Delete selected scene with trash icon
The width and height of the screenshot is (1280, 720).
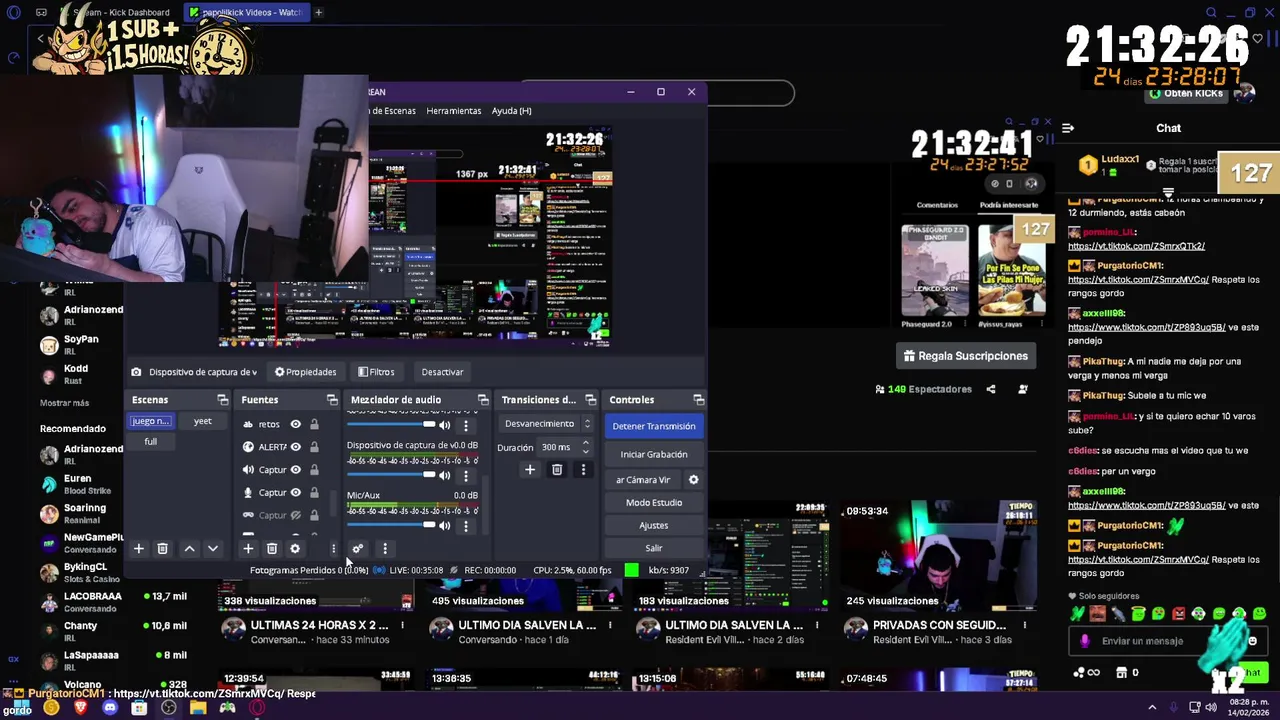pyautogui.click(x=162, y=548)
